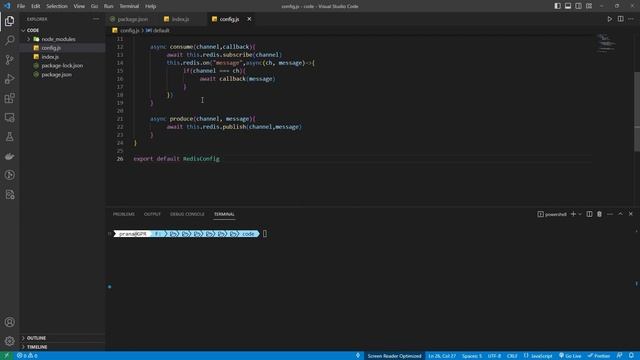
Task: Show errors and warnings count
Action: 27,356
